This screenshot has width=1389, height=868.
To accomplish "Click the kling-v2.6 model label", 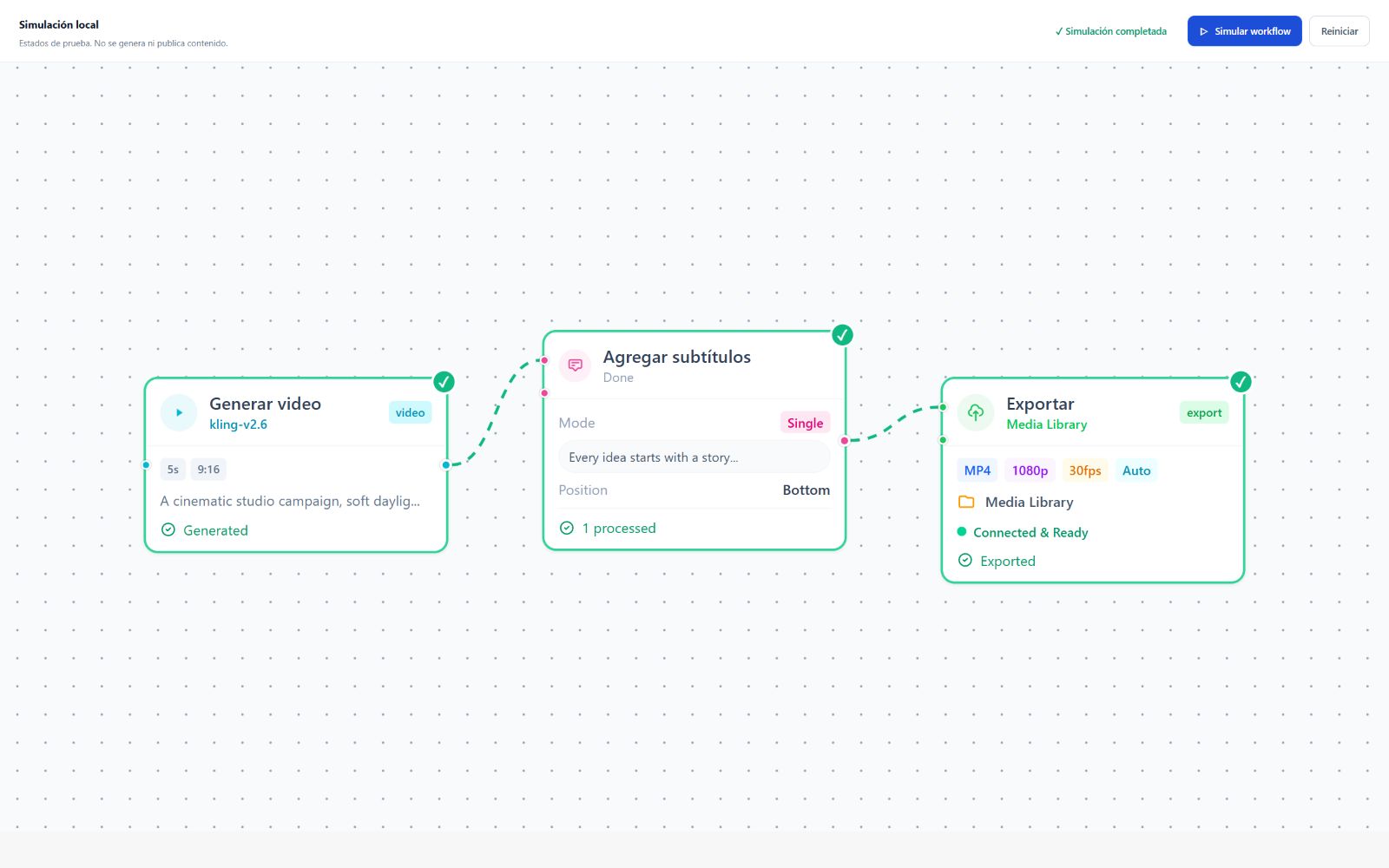I will click(238, 424).
